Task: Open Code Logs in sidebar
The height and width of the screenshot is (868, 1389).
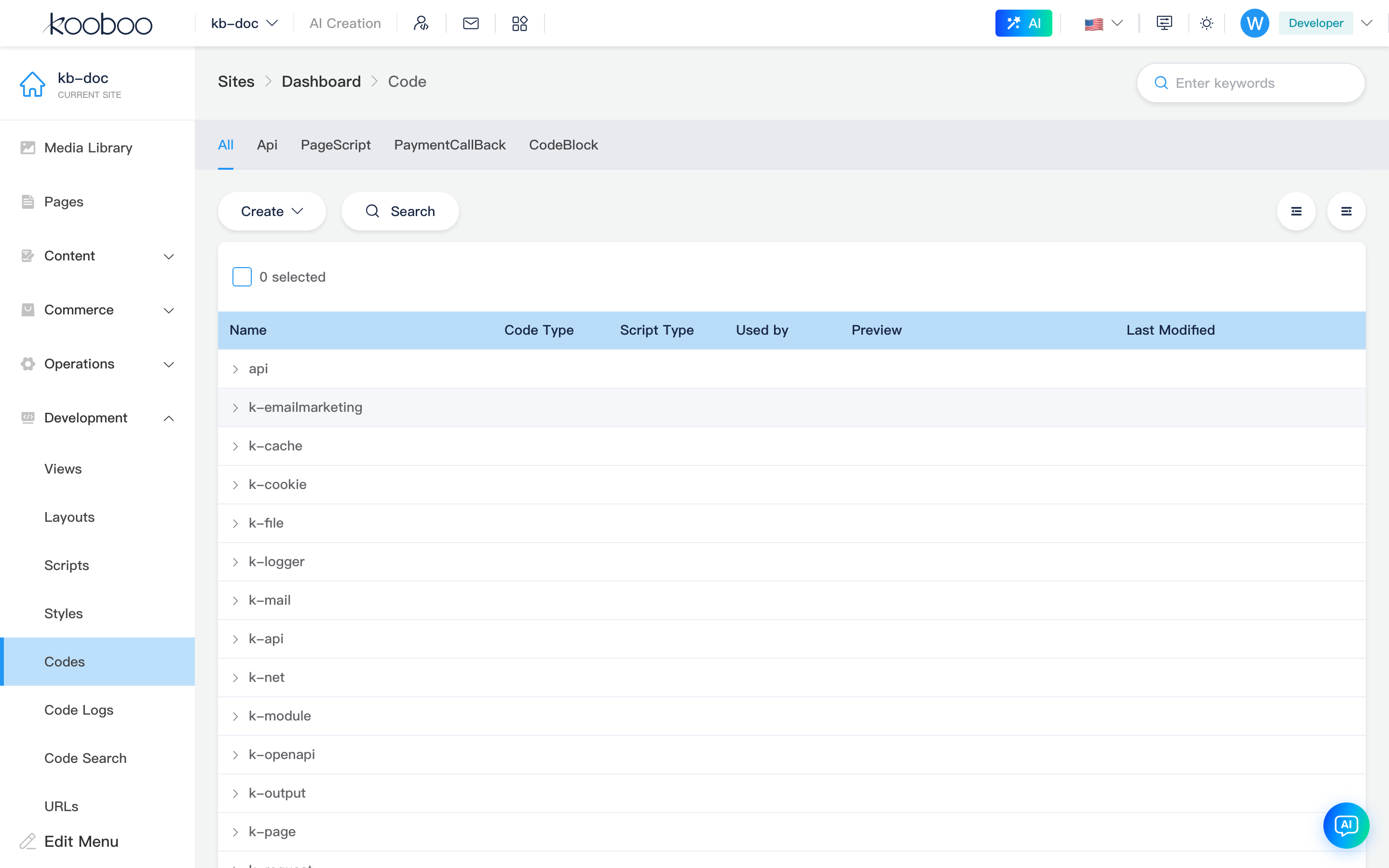Action: click(x=79, y=710)
